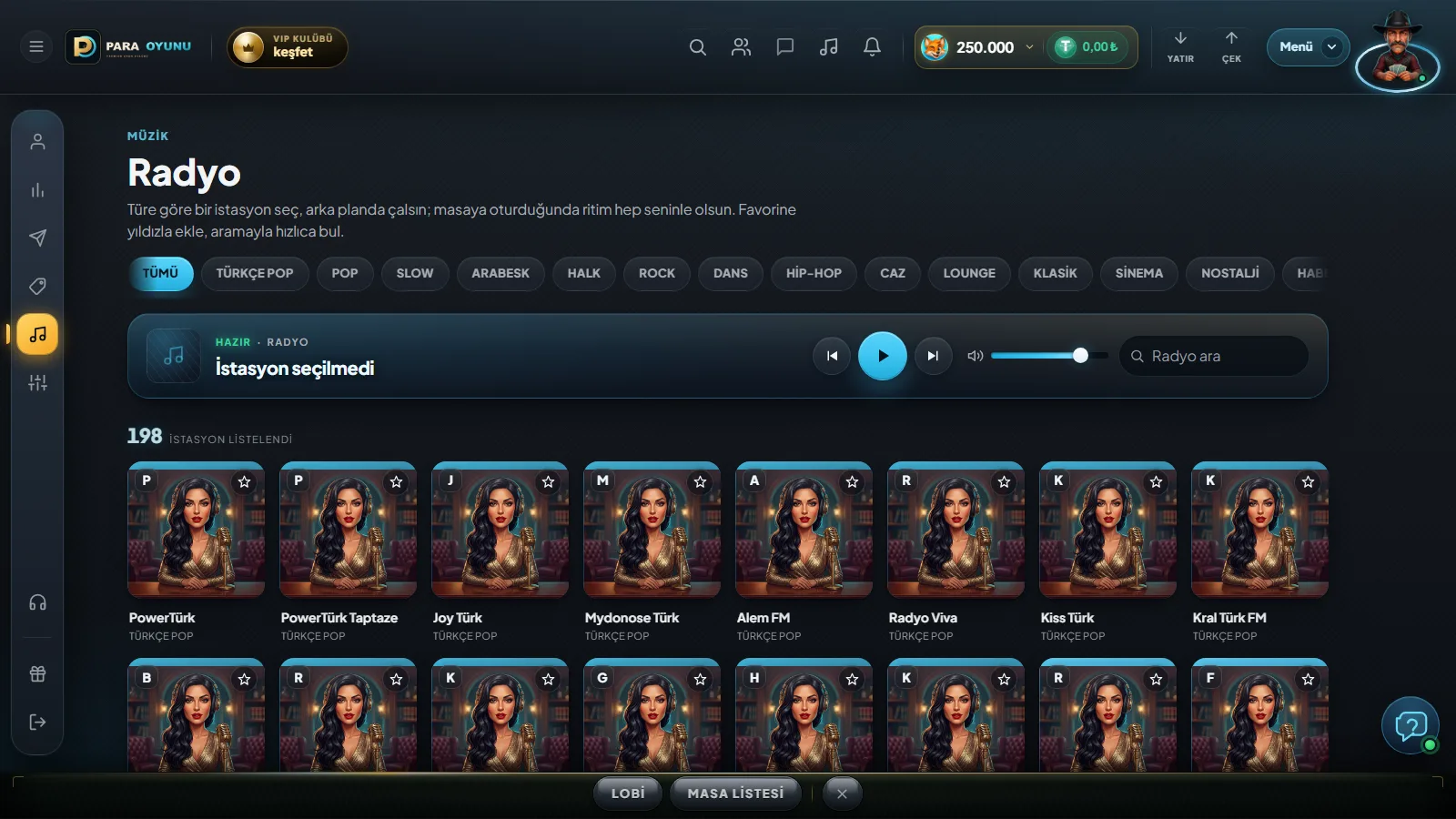Select the TÜRKÇE POP genre tab
Screen dimensions: 1456x819
tap(255, 273)
